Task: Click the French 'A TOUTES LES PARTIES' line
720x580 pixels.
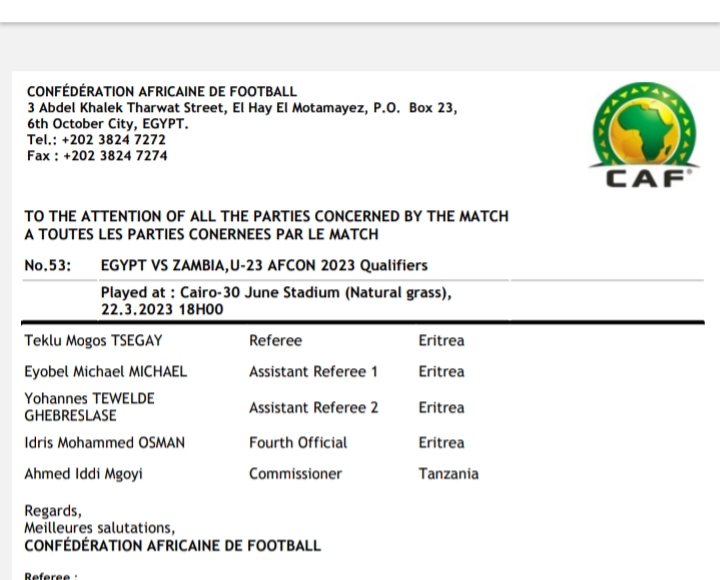Action: pos(201,234)
